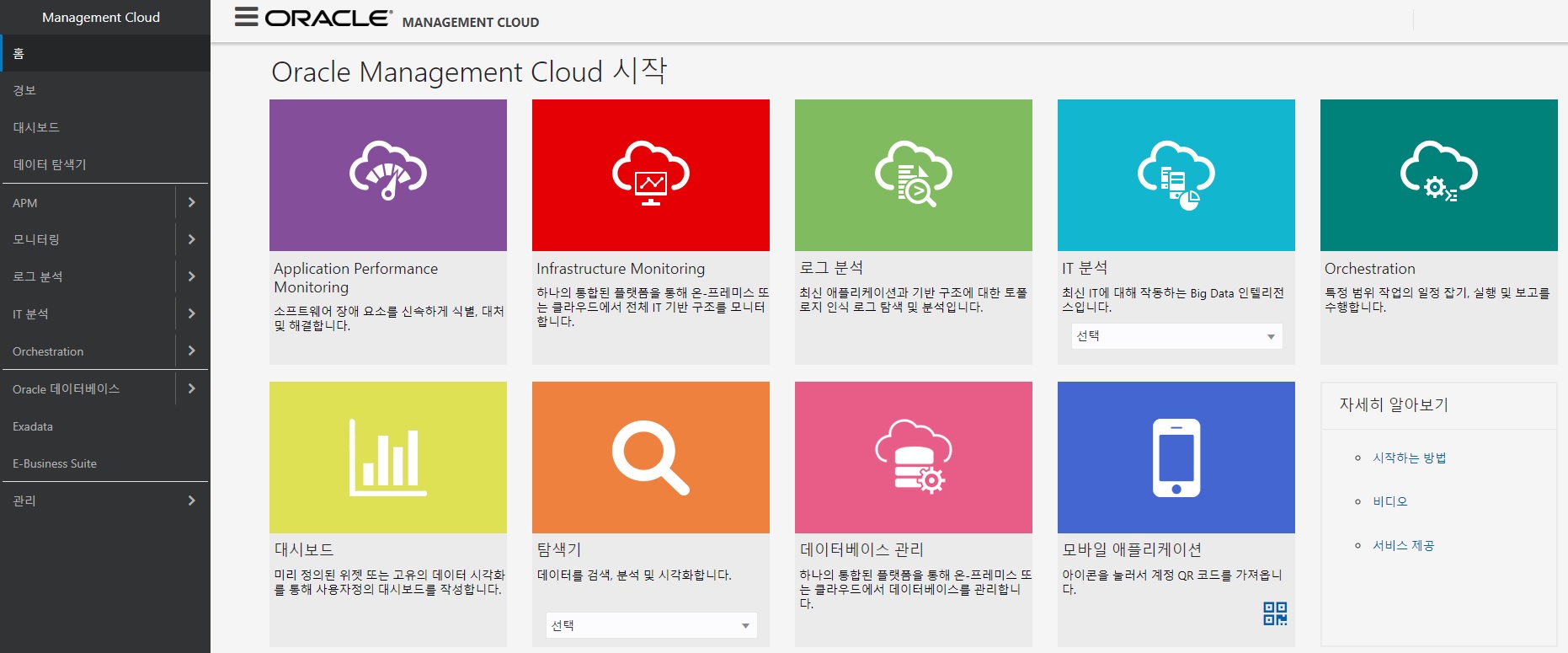Click the IT 분석 turquoise tile image
Viewport: 1568px width, 653px height.
[x=1176, y=174]
